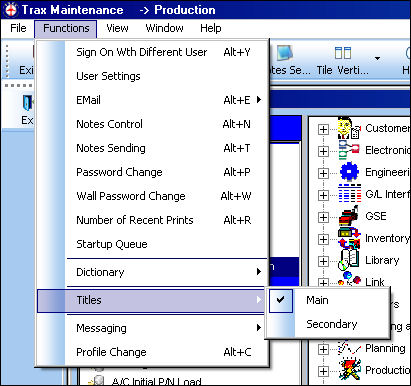Expand the G/L Interface tree node
The image size is (411, 386).
(323, 195)
